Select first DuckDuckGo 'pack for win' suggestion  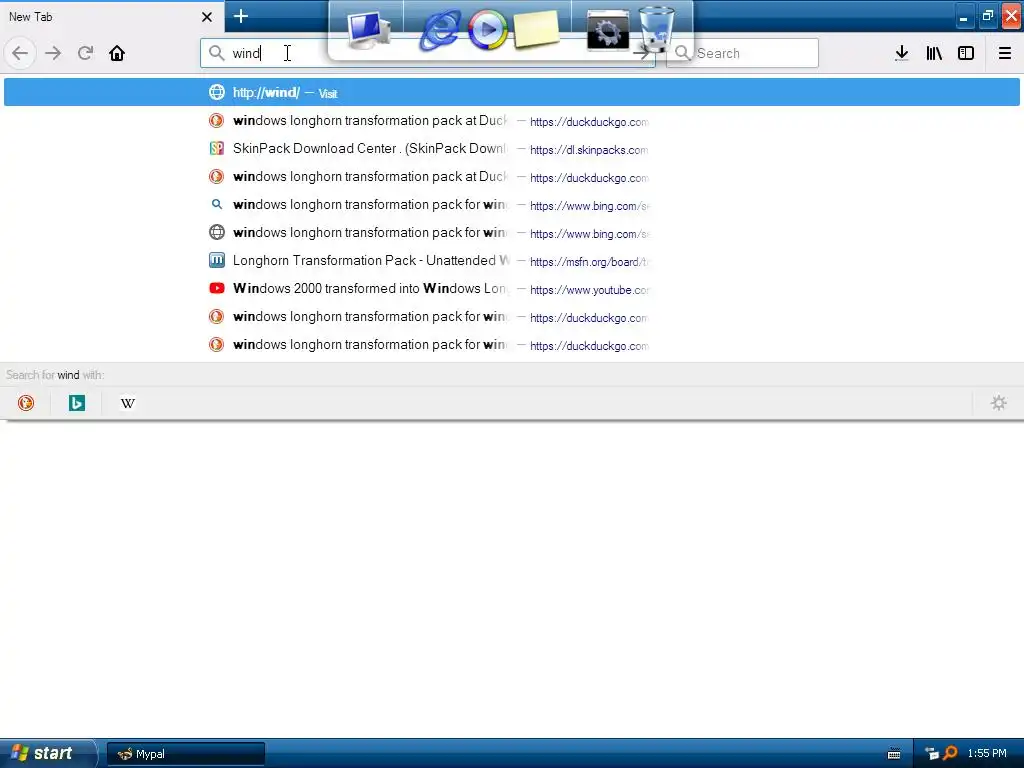(512, 317)
